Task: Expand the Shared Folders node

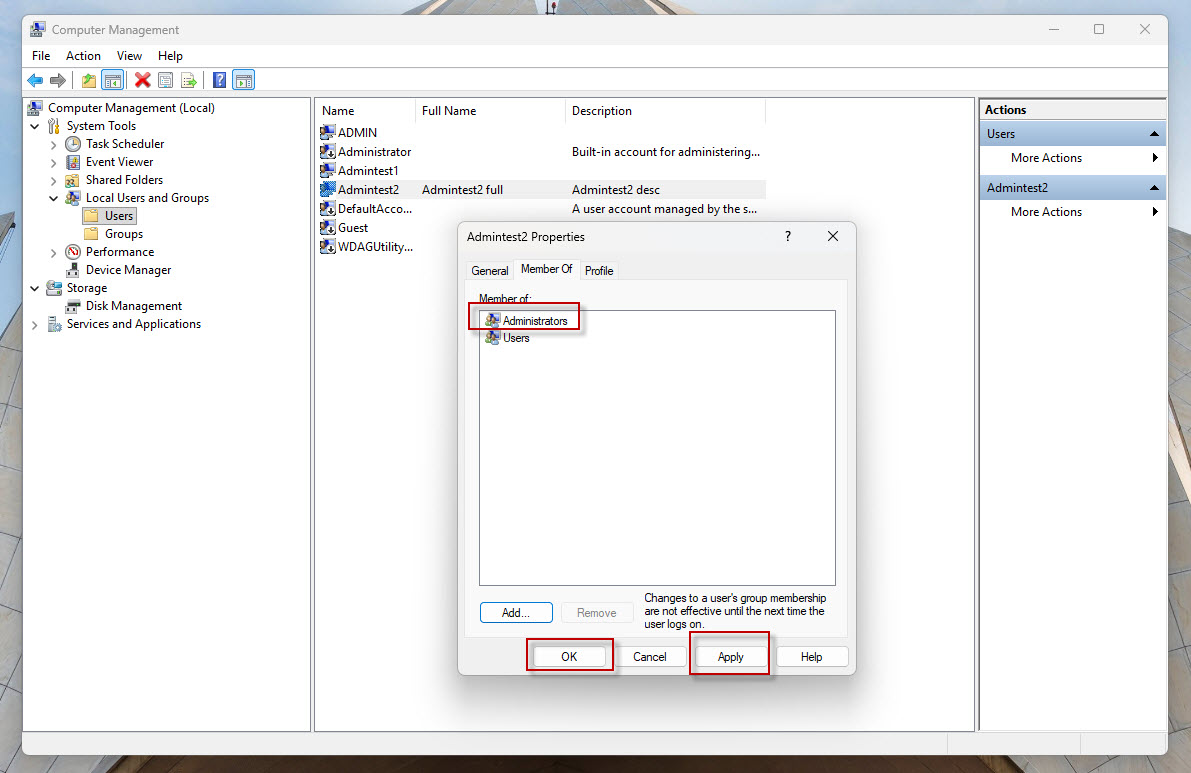Action: coord(53,181)
